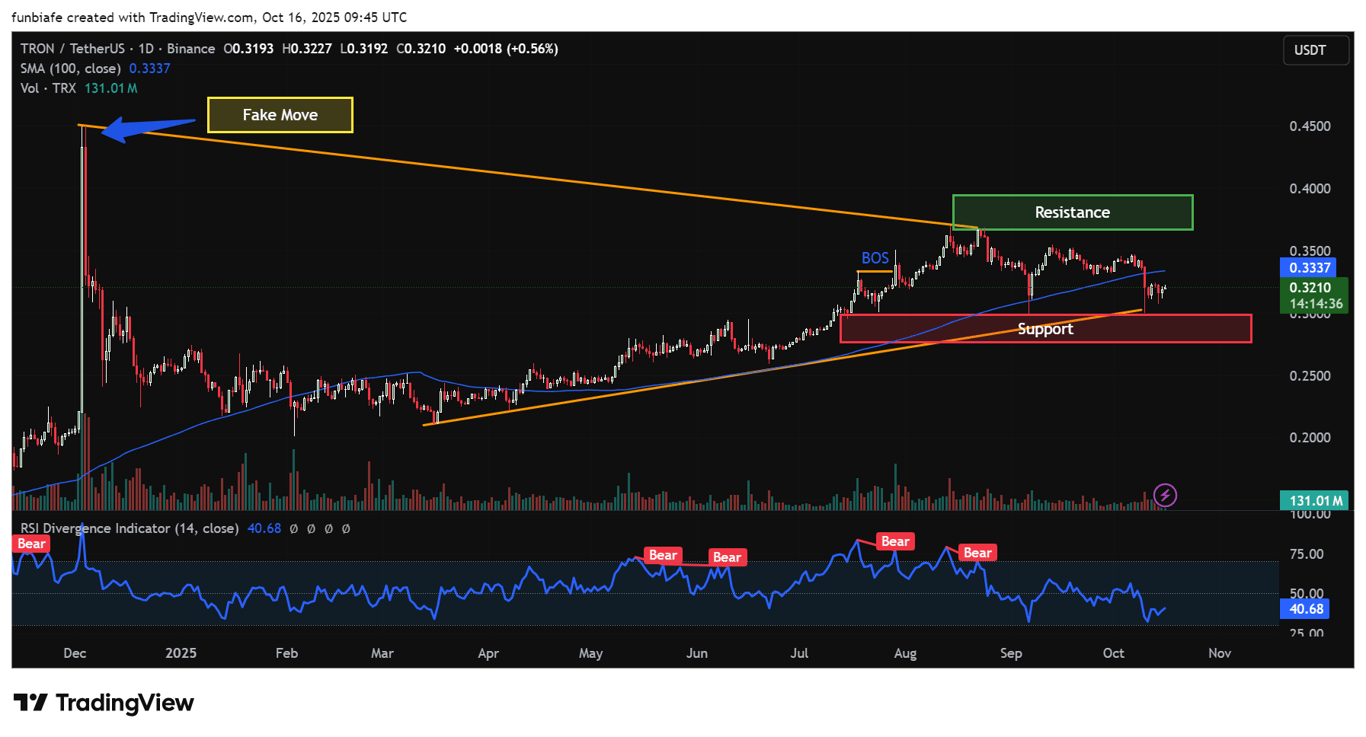Viewport: 1366px width, 737px height.
Task: Click the Binance exchange name in the legend
Action: [191, 48]
